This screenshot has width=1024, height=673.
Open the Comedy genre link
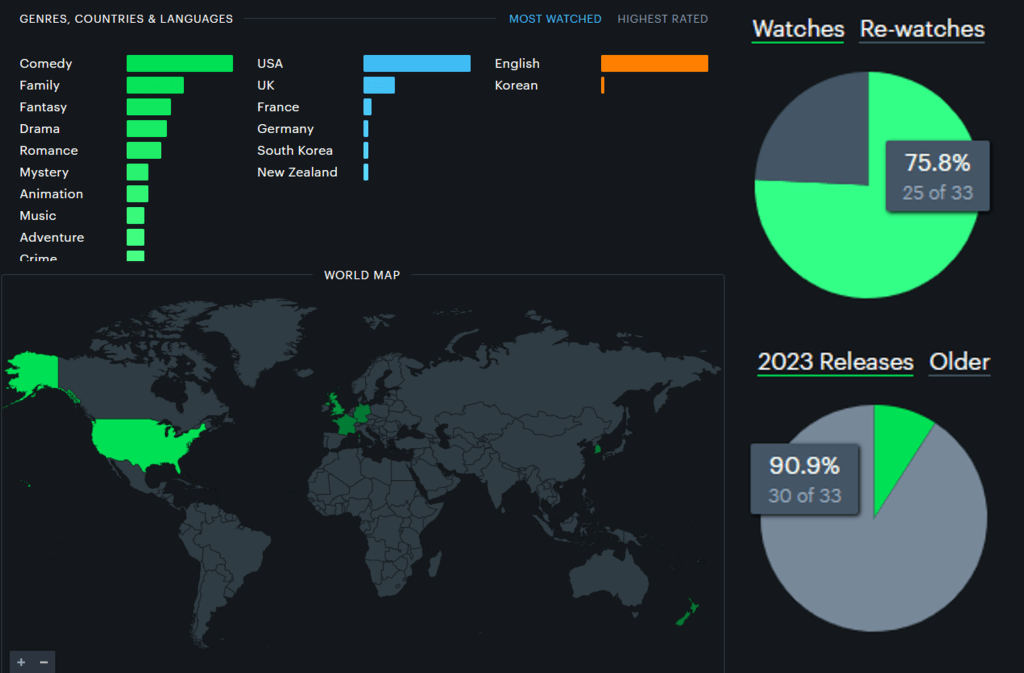point(46,64)
